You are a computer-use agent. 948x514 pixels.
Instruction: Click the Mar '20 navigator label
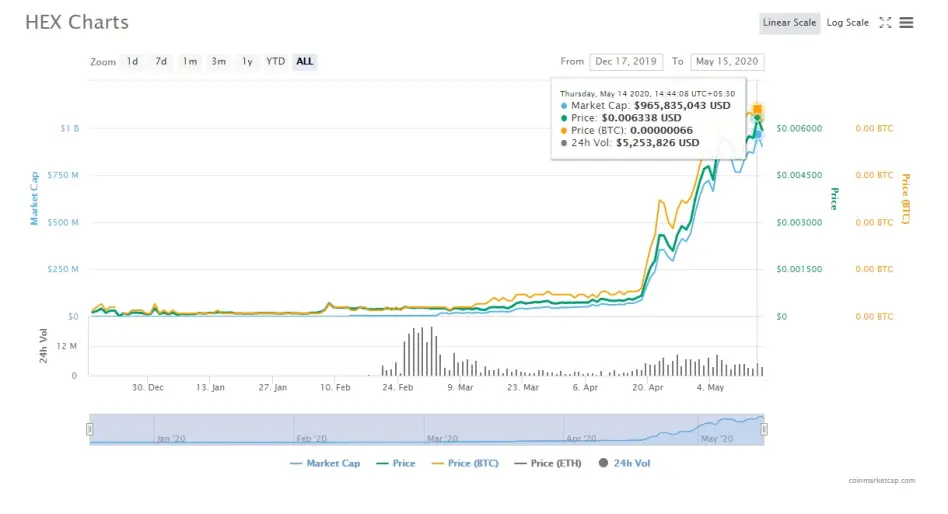pos(443,439)
